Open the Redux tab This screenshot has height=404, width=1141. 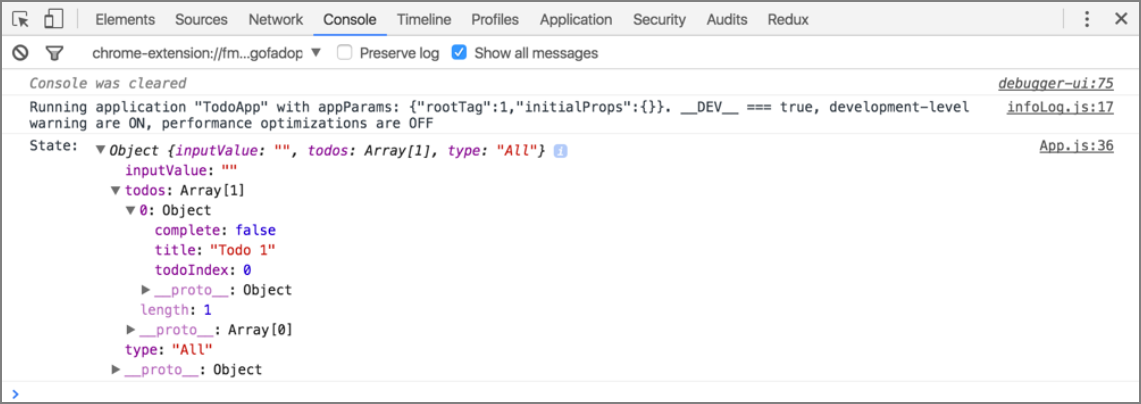click(788, 19)
